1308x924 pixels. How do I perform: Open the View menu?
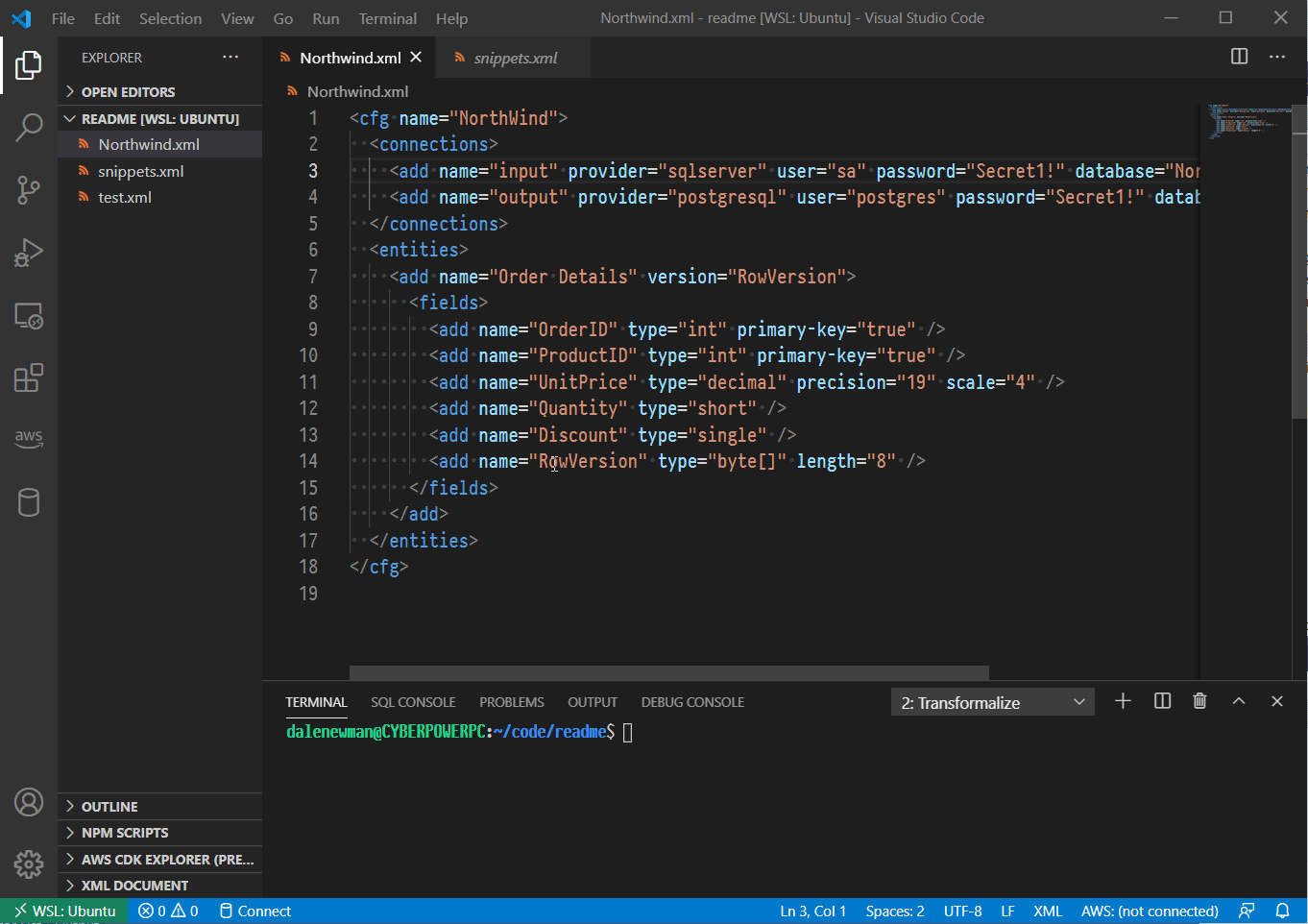237,18
